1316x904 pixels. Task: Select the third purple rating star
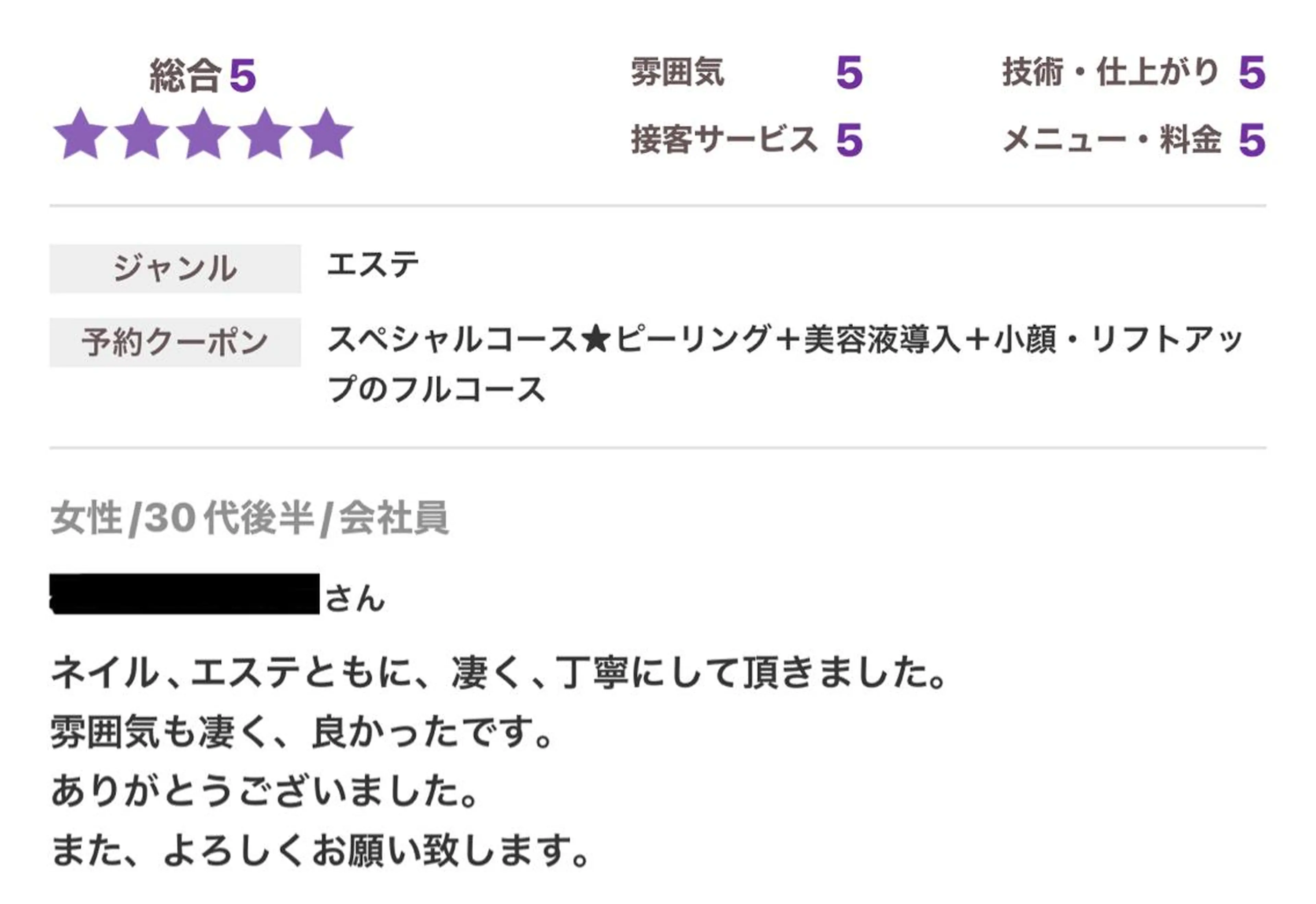pyautogui.click(x=203, y=135)
